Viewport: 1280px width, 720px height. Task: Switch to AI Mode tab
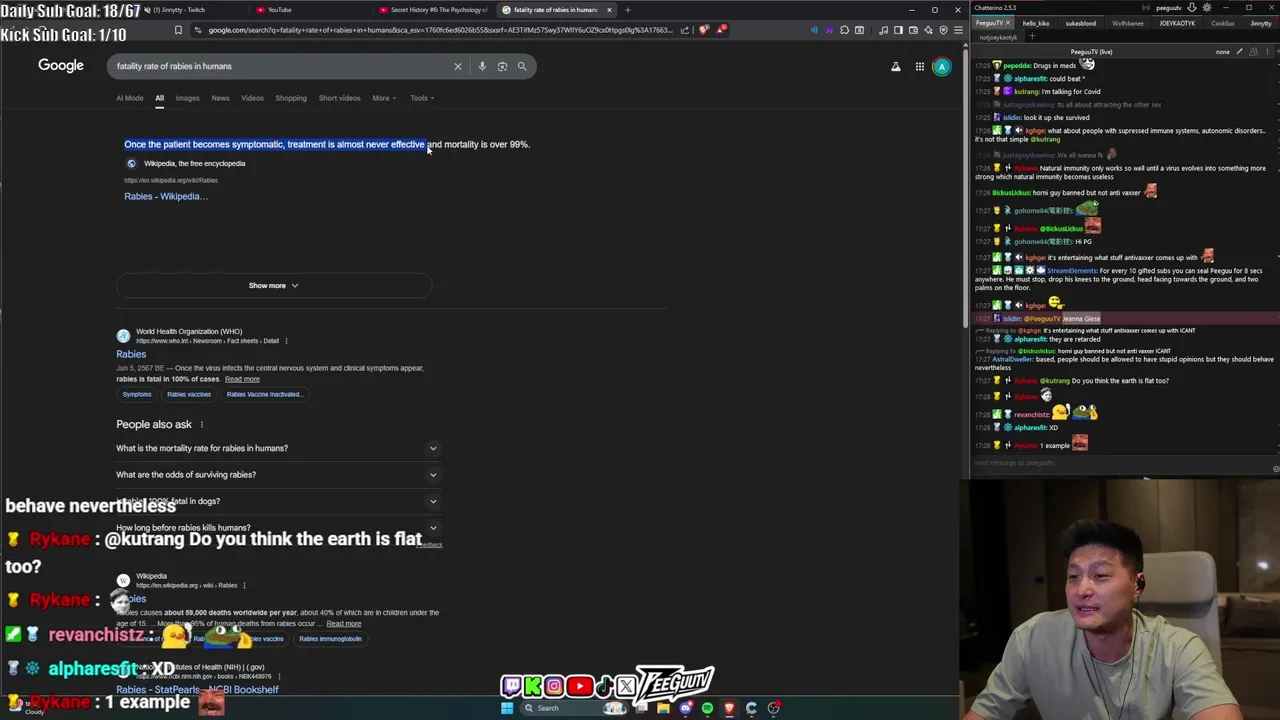click(130, 98)
